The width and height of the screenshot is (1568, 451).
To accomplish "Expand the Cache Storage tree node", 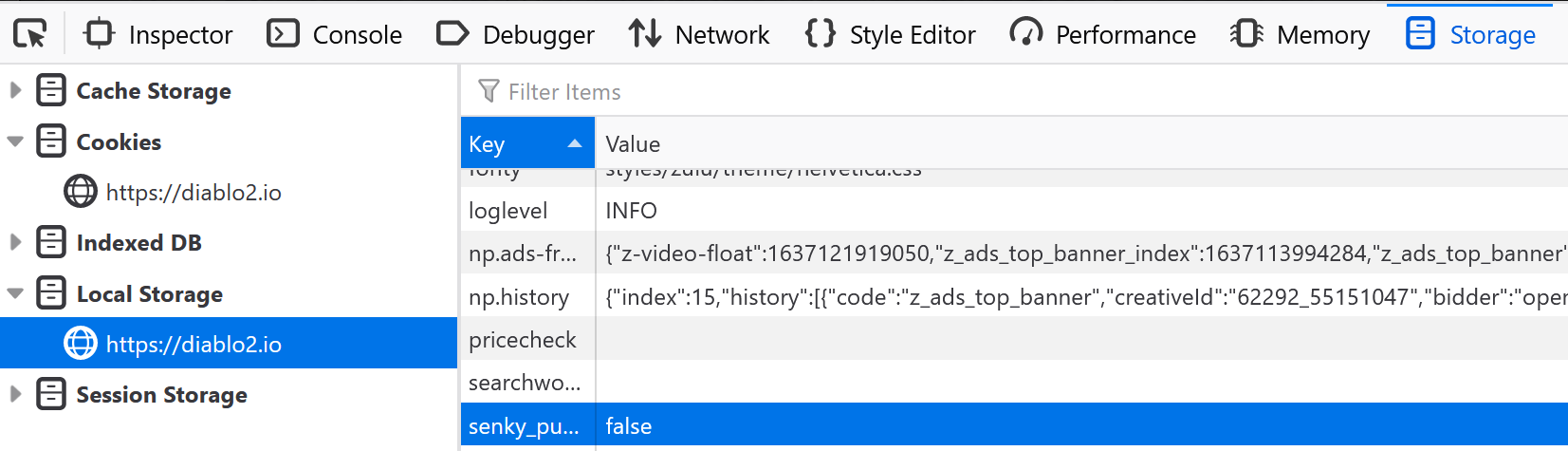I will click(15, 91).
